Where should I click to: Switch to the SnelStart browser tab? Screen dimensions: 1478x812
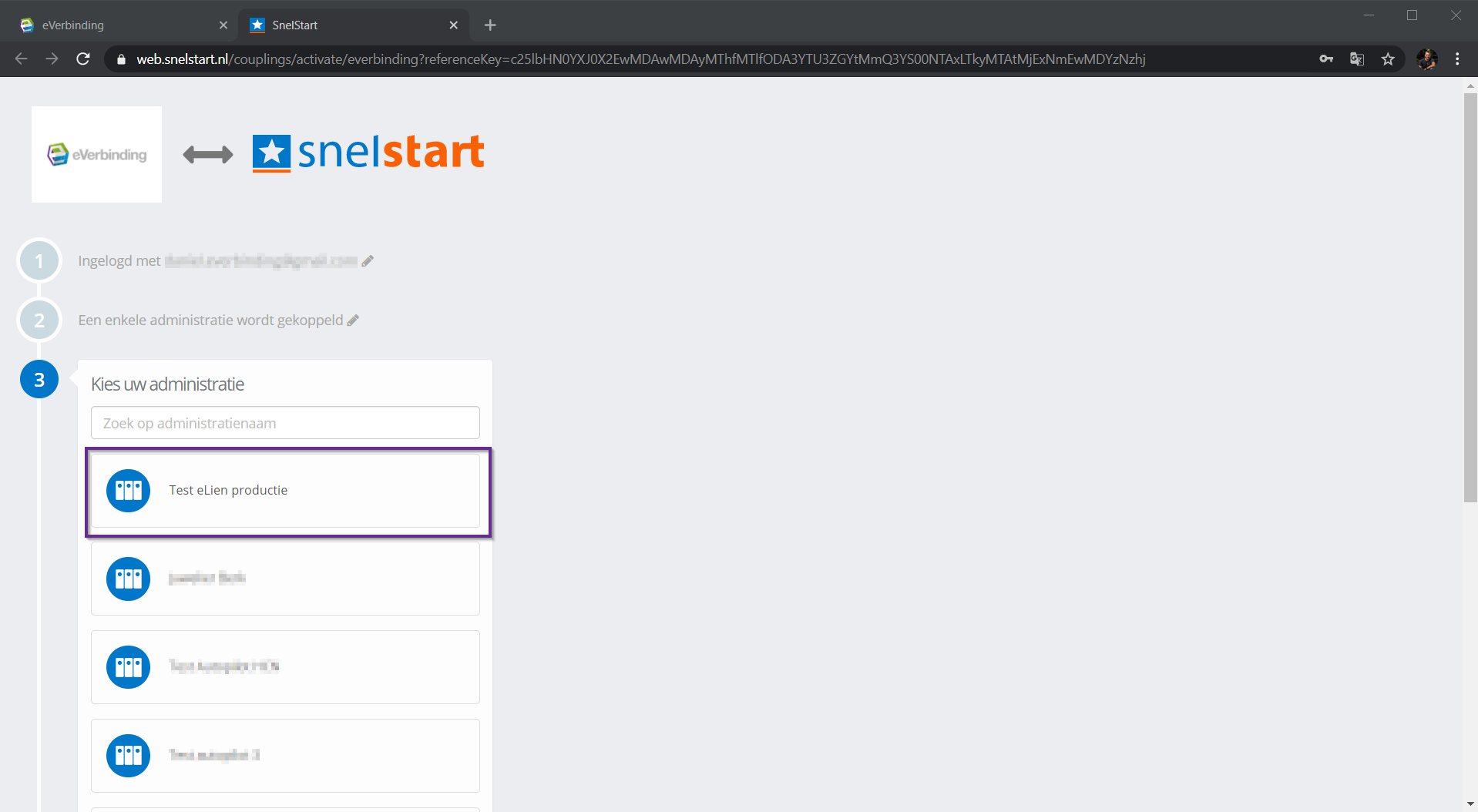(354, 25)
